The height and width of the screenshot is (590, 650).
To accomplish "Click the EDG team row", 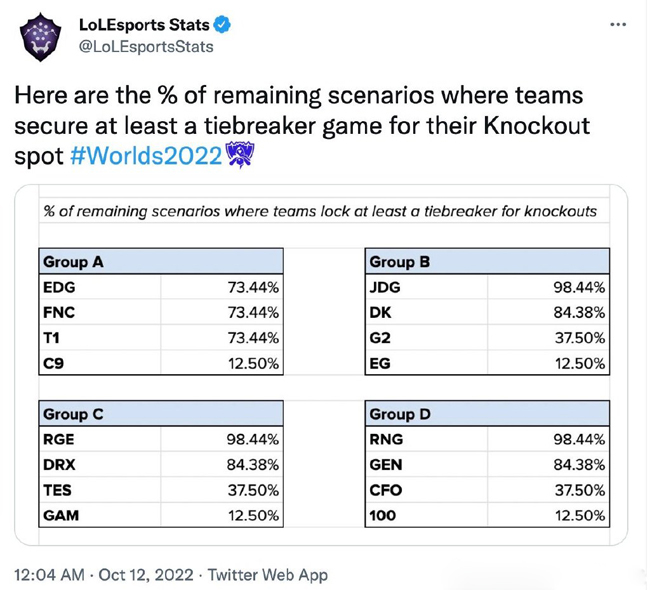I will click(x=160, y=287).
